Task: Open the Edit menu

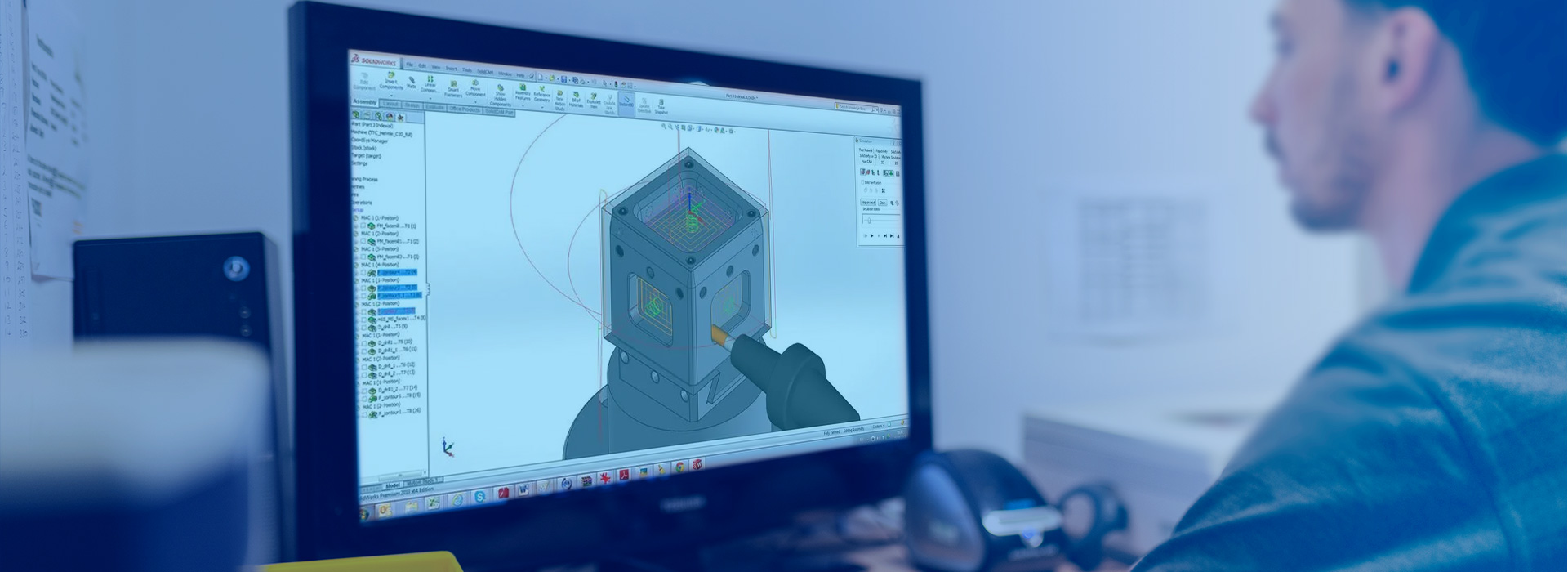Action: pos(422,65)
